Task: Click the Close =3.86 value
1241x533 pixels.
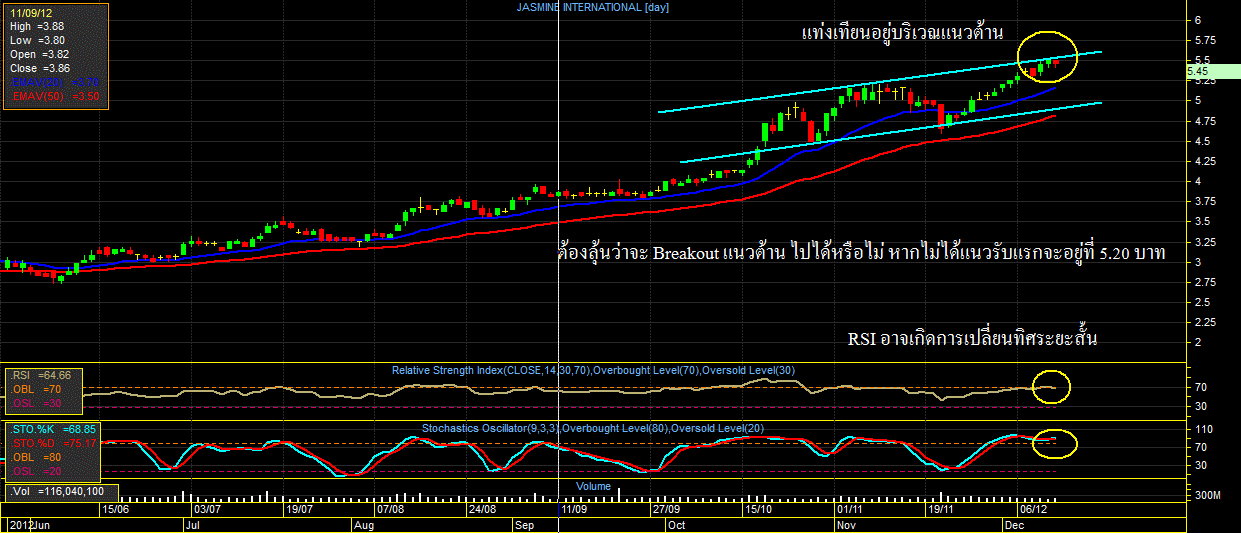Action: (39, 68)
